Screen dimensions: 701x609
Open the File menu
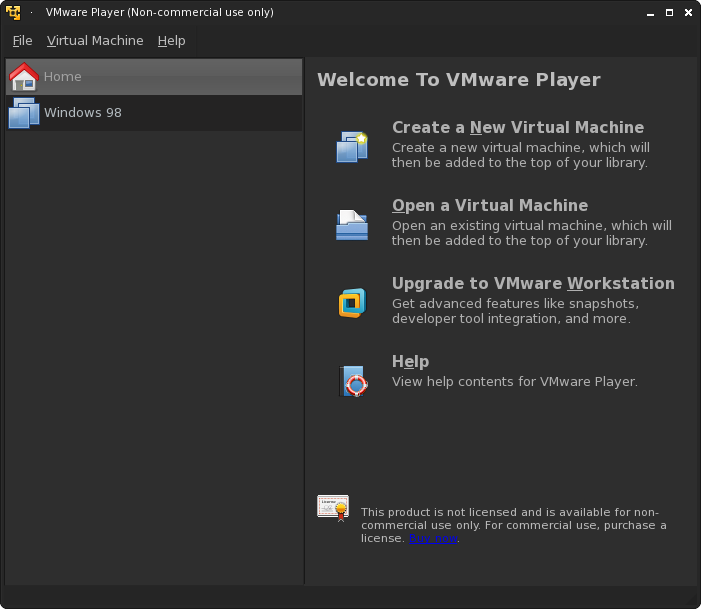pos(22,41)
